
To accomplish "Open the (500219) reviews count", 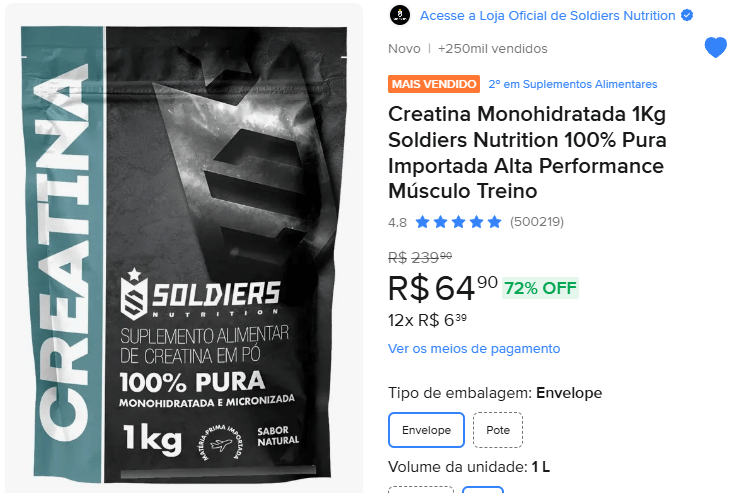I will pos(537,222).
